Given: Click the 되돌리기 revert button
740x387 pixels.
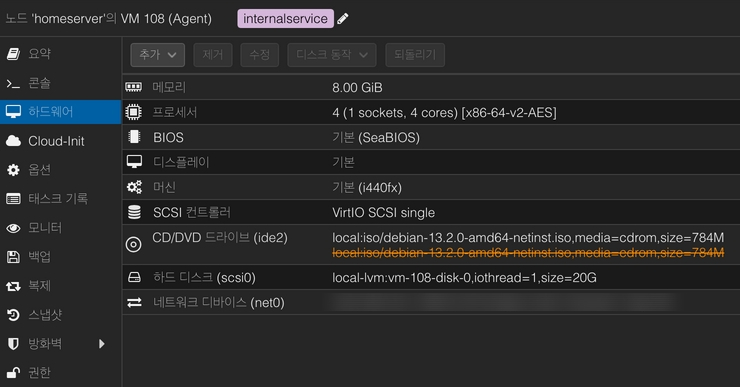Looking at the screenshot, I should coord(415,55).
